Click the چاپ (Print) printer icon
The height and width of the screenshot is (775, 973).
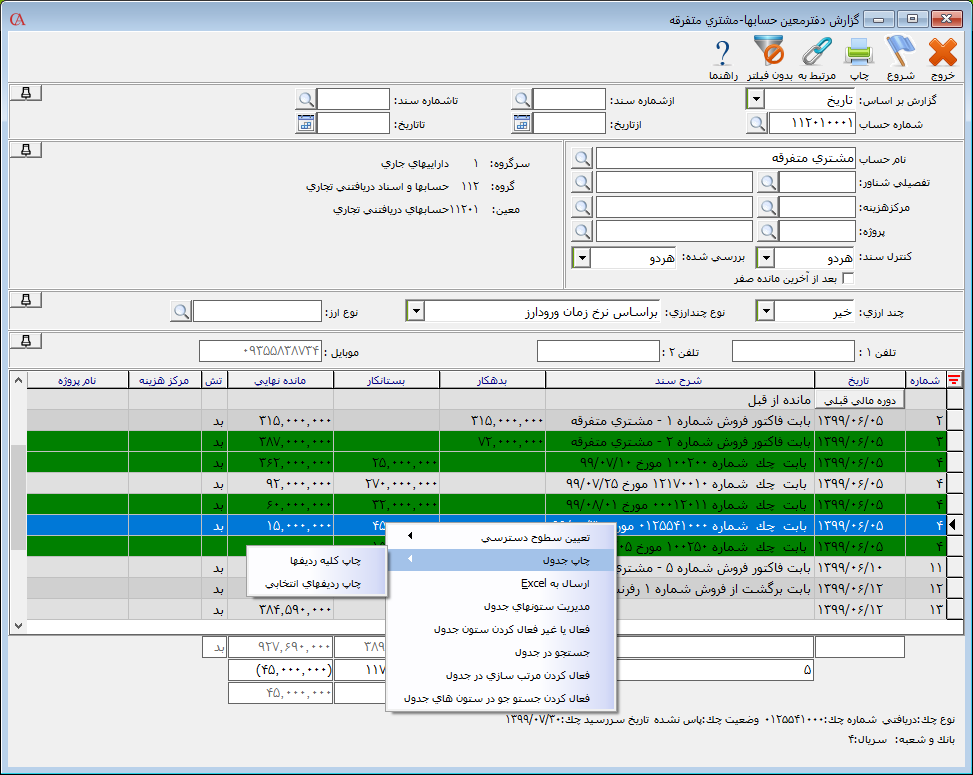(x=860, y=52)
